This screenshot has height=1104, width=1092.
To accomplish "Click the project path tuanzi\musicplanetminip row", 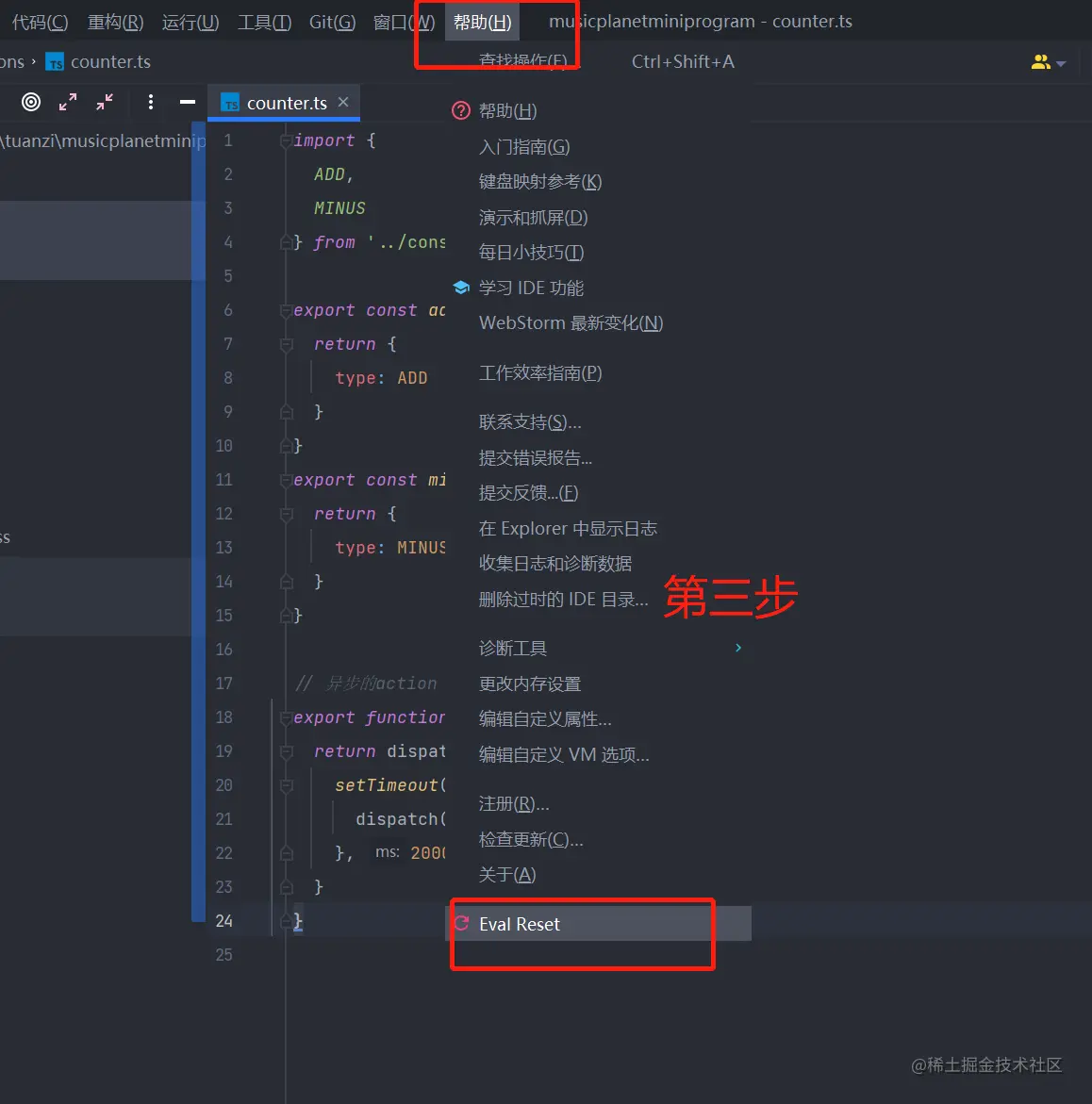I will pyautogui.click(x=103, y=140).
